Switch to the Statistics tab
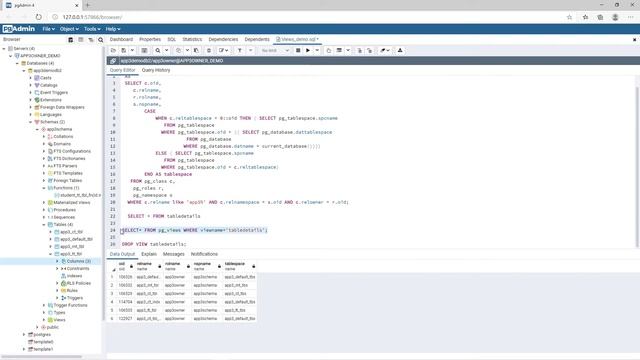640x360 pixels. 192,39
